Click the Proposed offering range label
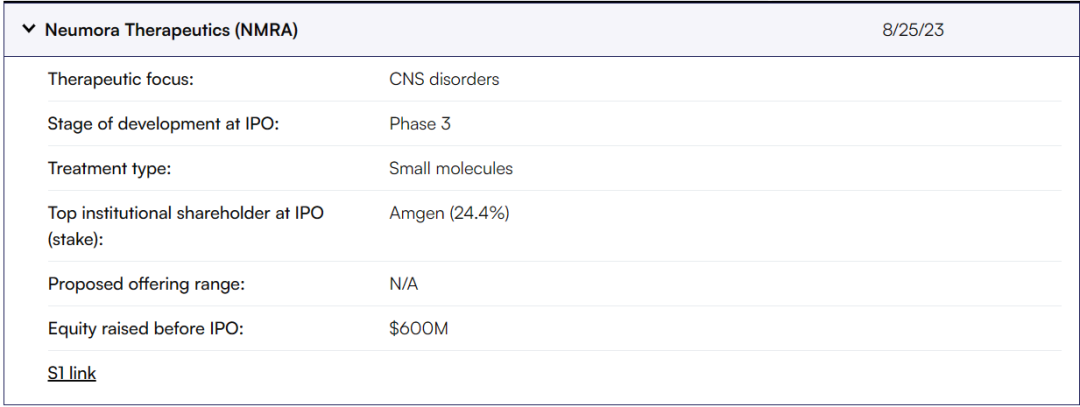The height and width of the screenshot is (407, 1080). 146,284
